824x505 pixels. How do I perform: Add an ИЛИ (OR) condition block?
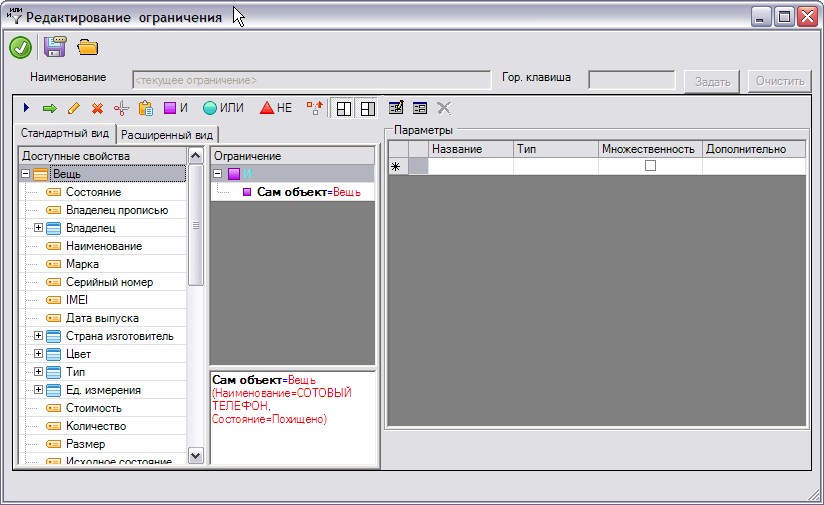click(x=223, y=108)
